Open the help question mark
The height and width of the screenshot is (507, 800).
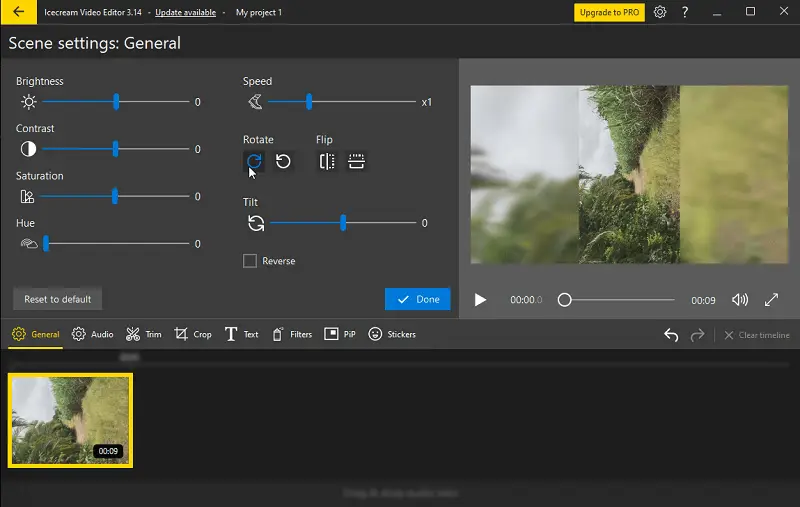[685, 12]
